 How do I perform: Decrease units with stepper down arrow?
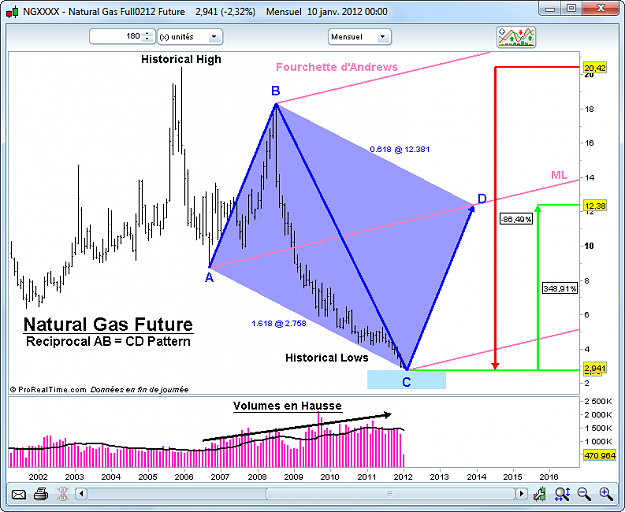147,39
